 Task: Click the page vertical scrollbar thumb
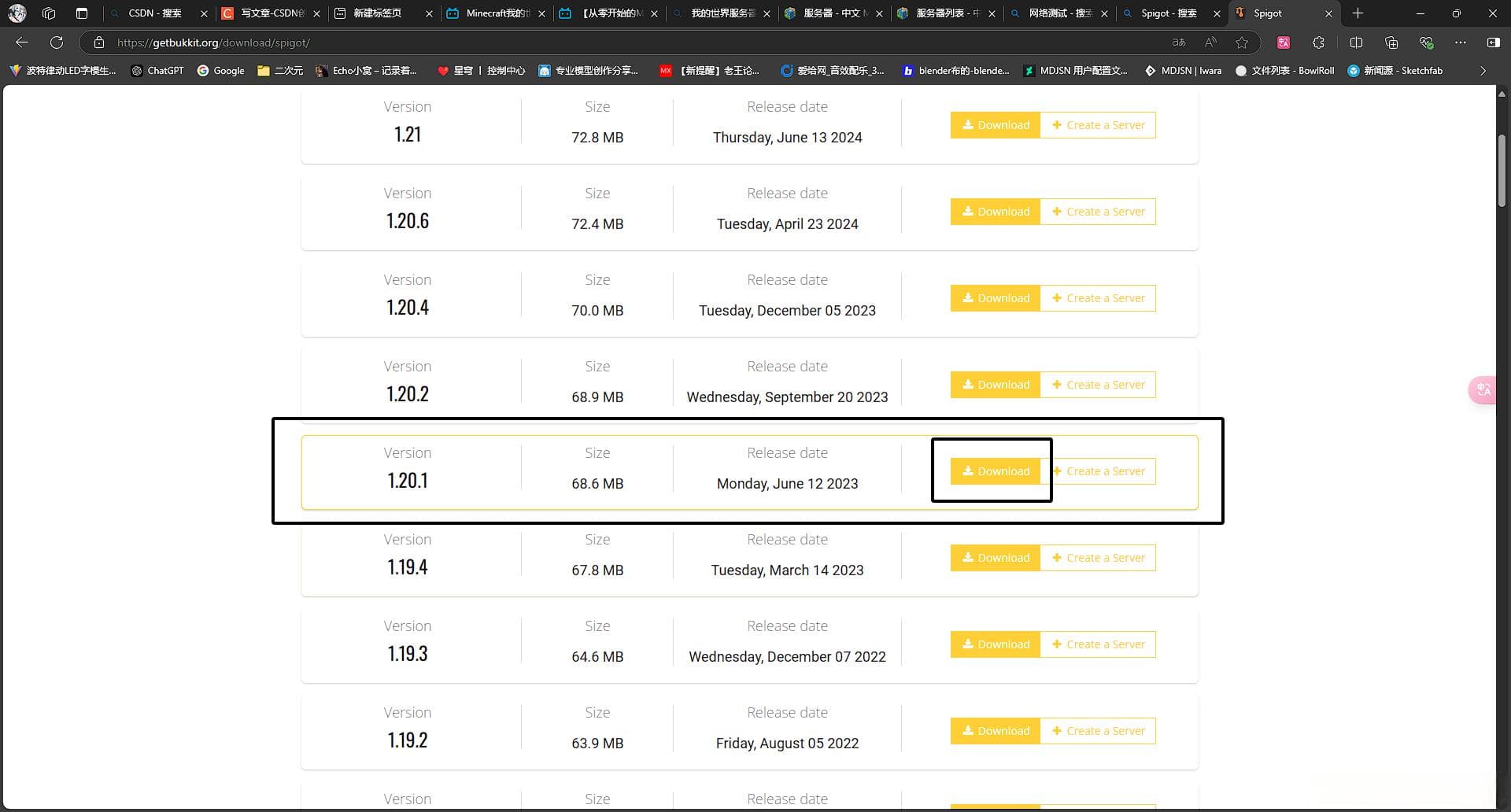pos(1502,172)
